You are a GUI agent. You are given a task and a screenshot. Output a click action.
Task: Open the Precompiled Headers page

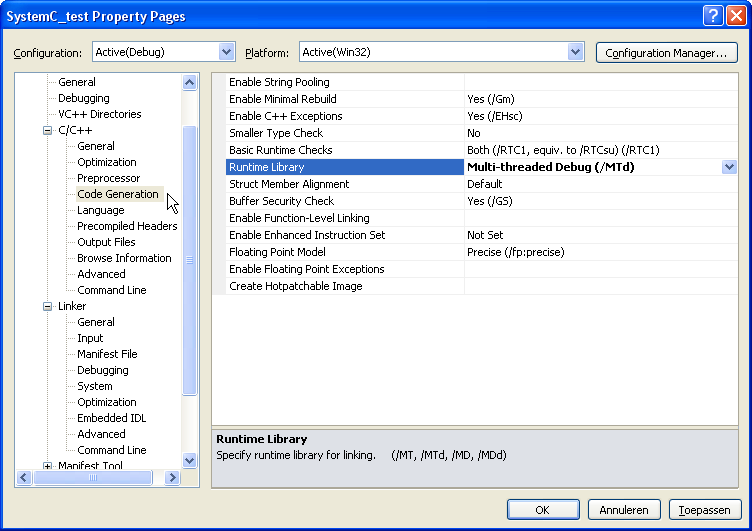click(x=127, y=226)
